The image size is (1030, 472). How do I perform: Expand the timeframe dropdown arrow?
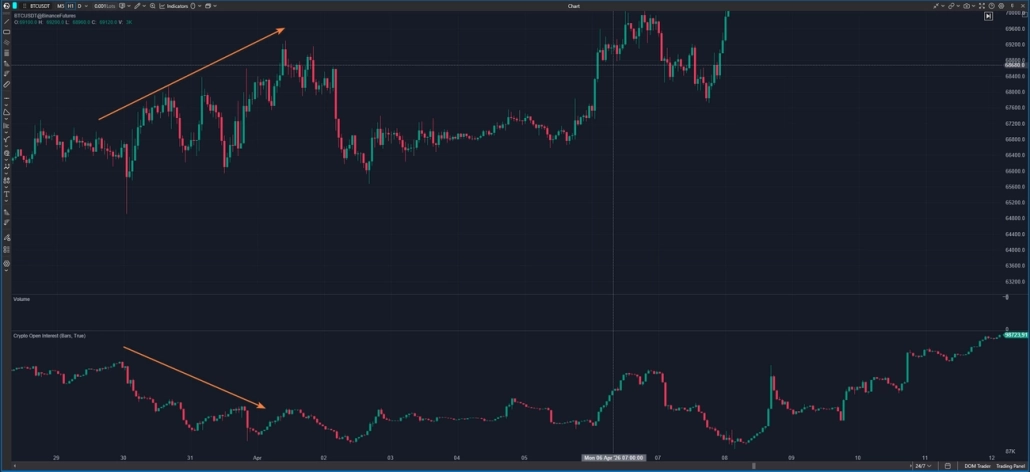(86, 6)
